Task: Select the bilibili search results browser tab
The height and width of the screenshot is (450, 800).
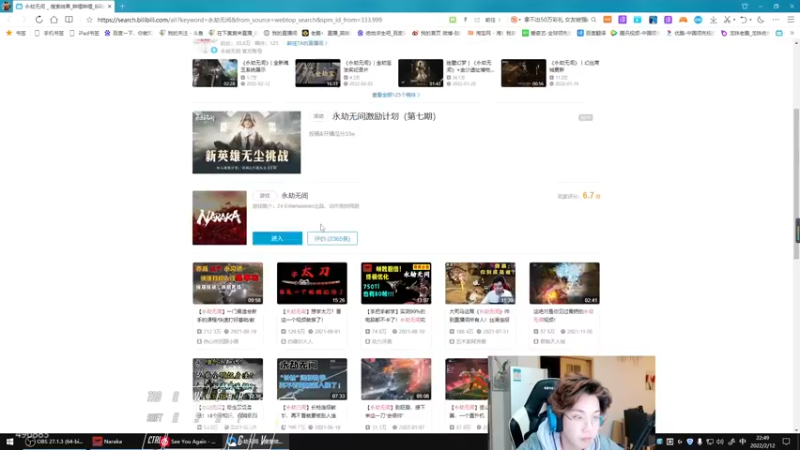Action: point(64,6)
